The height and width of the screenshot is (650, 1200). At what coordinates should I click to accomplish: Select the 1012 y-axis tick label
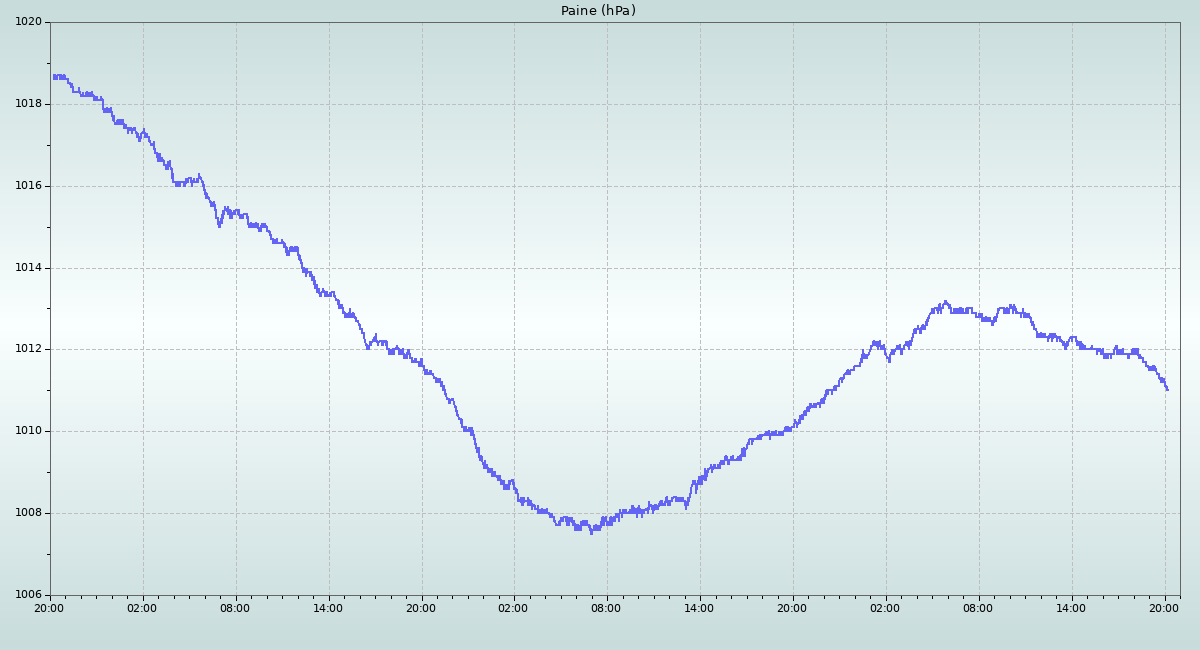[x=27, y=349]
